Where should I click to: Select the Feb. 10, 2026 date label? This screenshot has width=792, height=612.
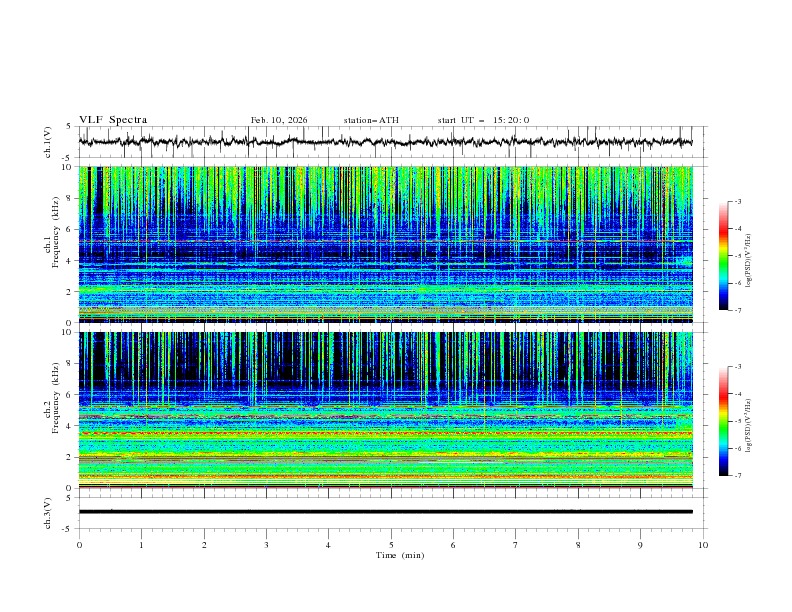[279, 120]
